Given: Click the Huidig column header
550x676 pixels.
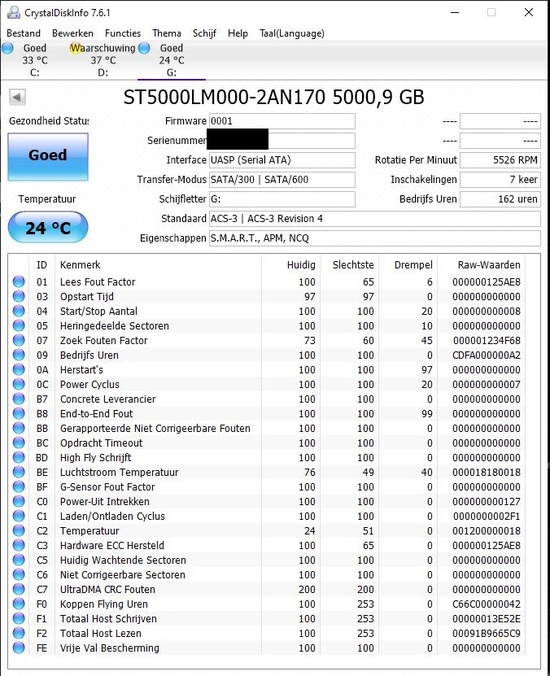Looking at the screenshot, I should click(x=291, y=265).
